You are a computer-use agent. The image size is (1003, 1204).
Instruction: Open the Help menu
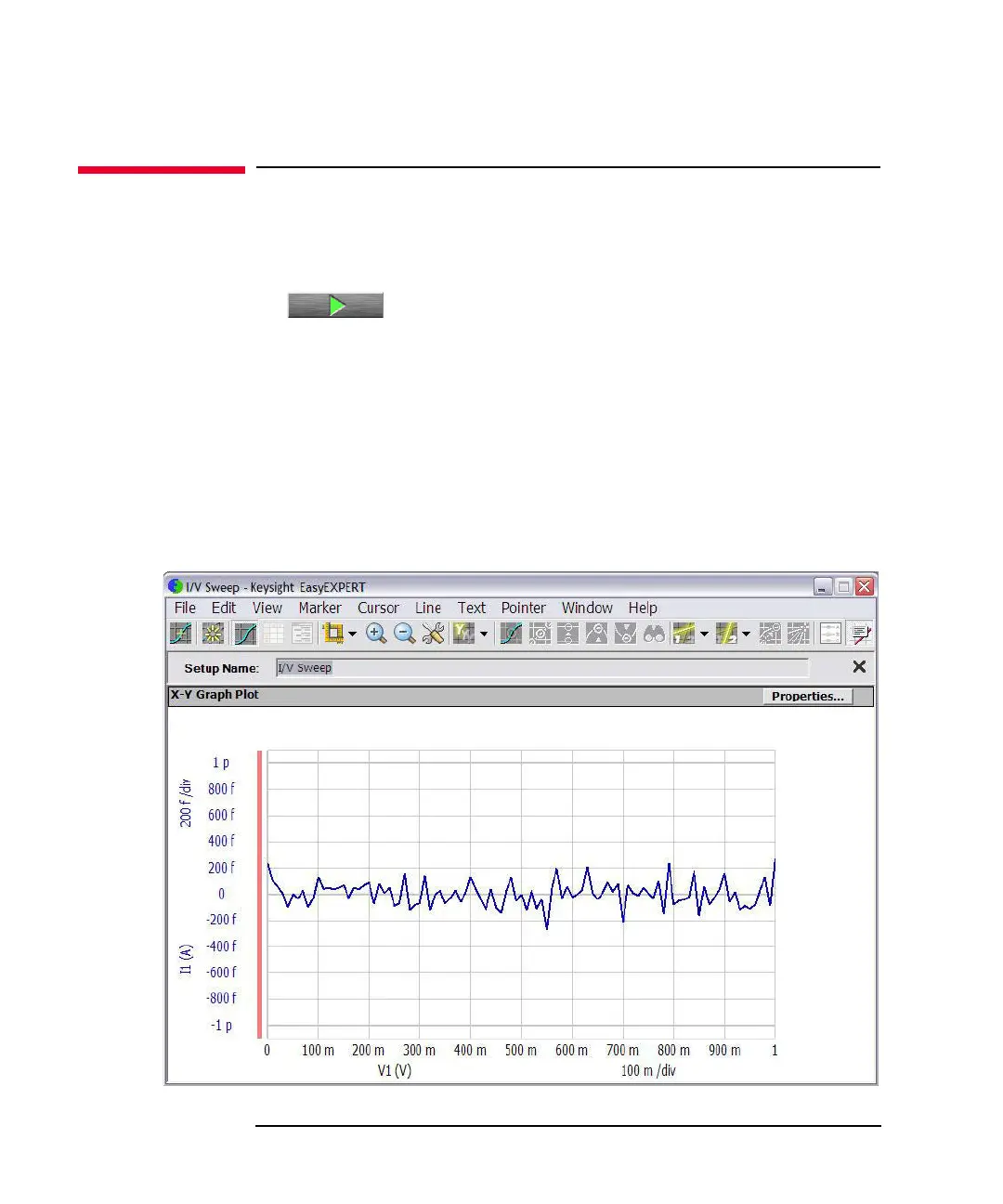(x=643, y=608)
